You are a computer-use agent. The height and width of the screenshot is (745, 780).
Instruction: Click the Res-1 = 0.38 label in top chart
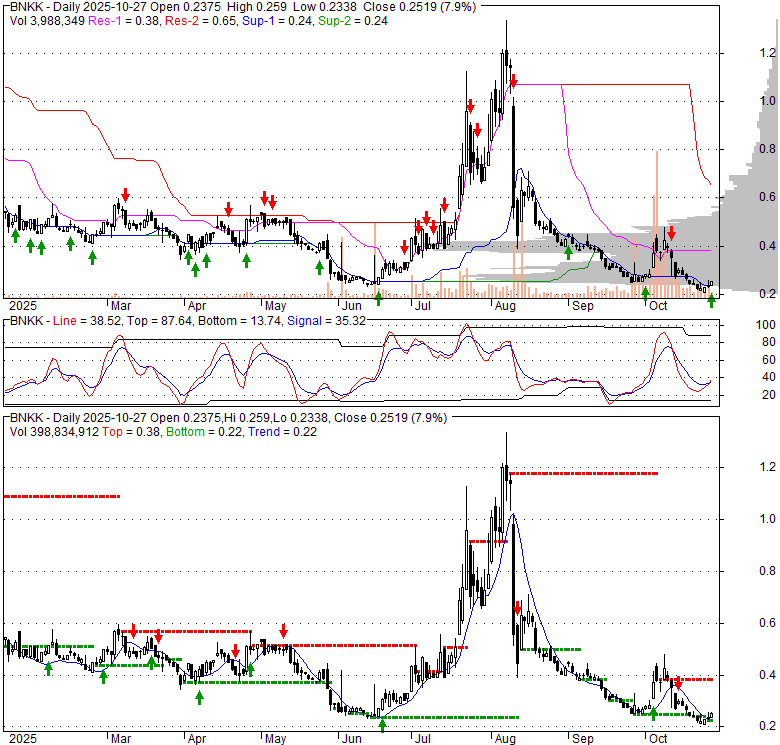(124, 21)
